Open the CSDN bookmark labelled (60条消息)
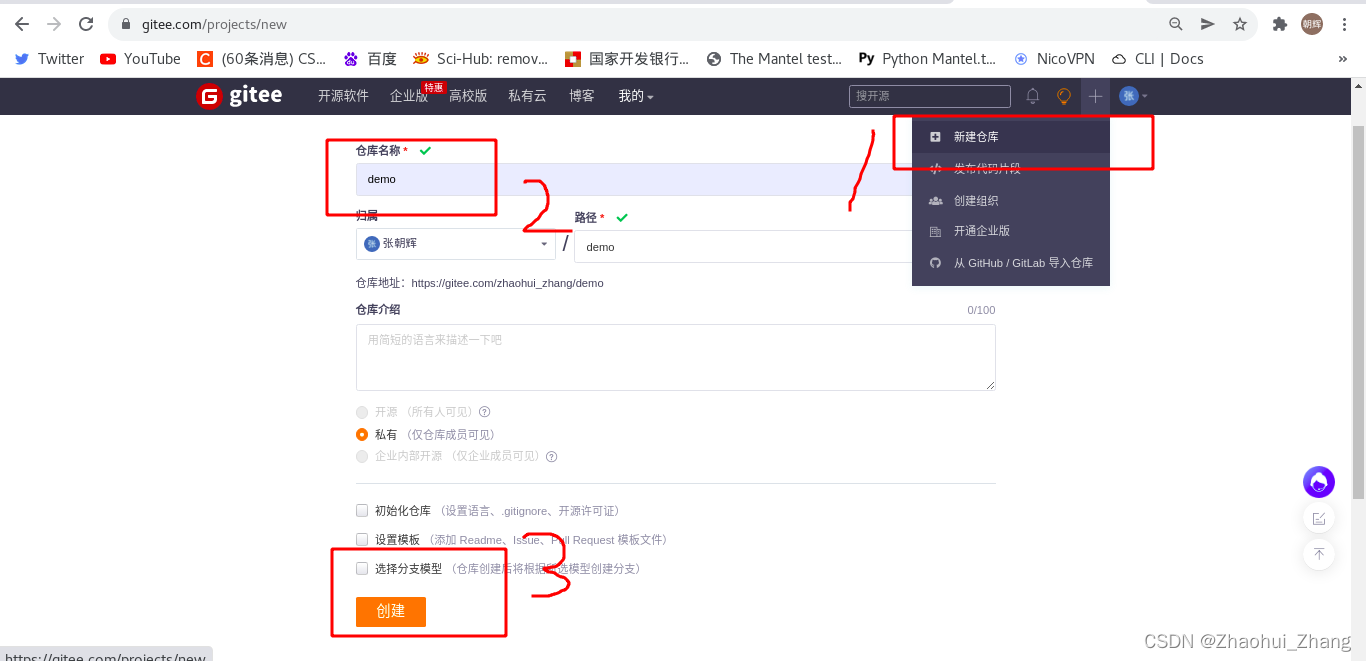The height and width of the screenshot is (661, 1366). [262, 59]
